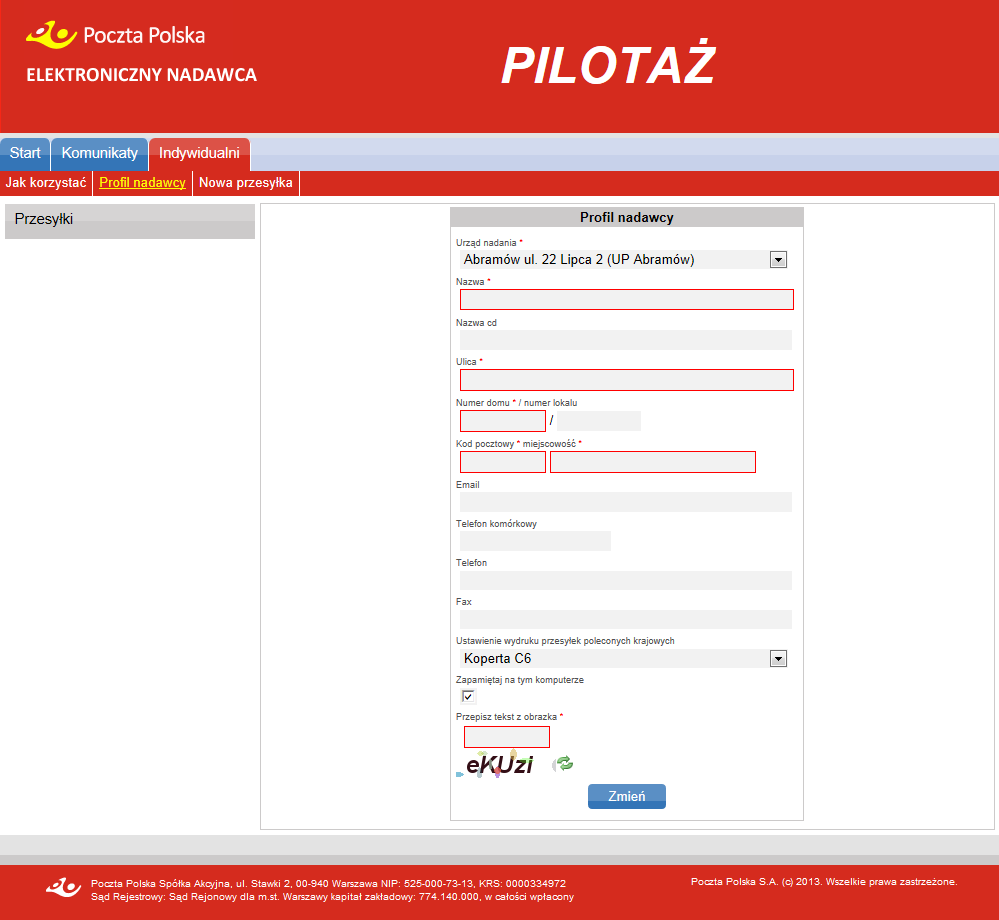Click the 'PILOTAŻ' header title
The height and width of the screenshot is (920, 999).
pos(608,64)
